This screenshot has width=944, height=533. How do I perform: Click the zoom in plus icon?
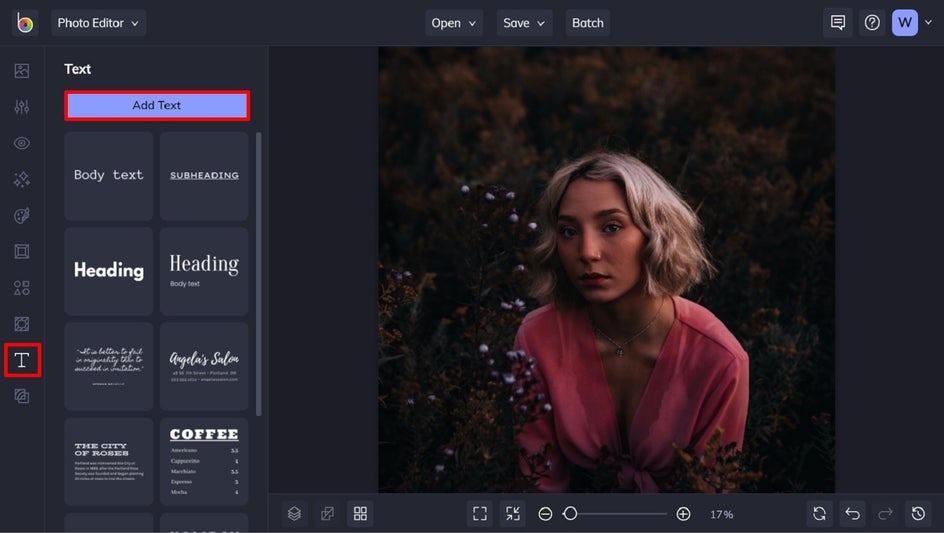pos(683,514)
